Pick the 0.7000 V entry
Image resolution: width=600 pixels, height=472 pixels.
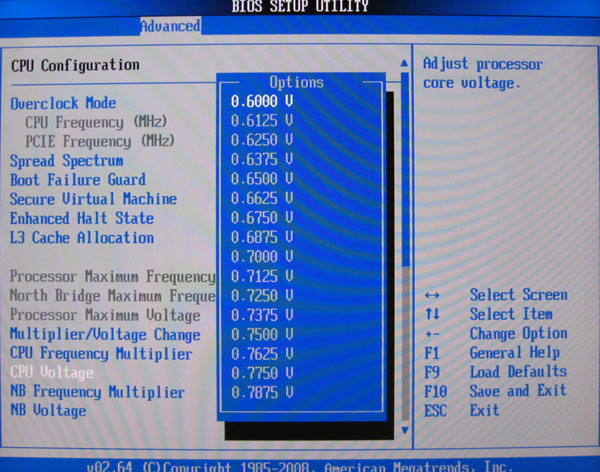262,256
